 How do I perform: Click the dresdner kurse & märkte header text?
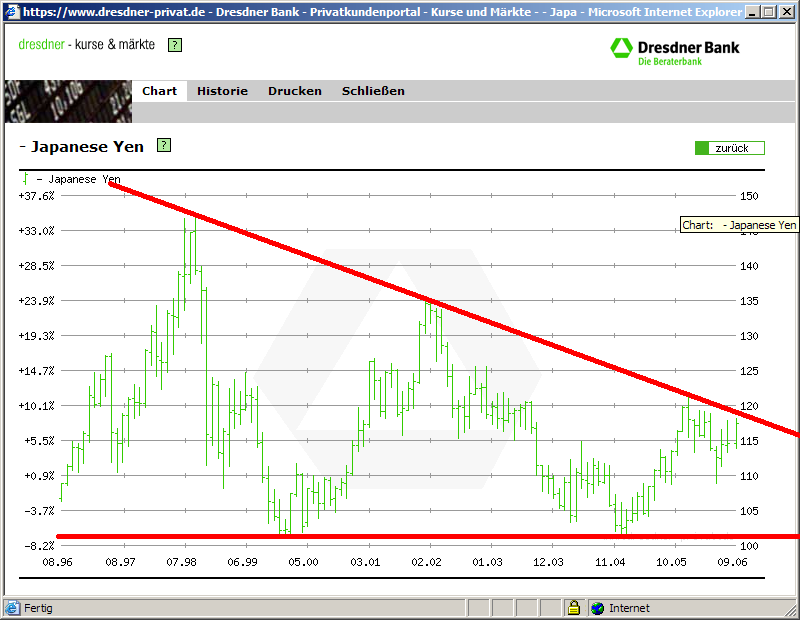86,45
